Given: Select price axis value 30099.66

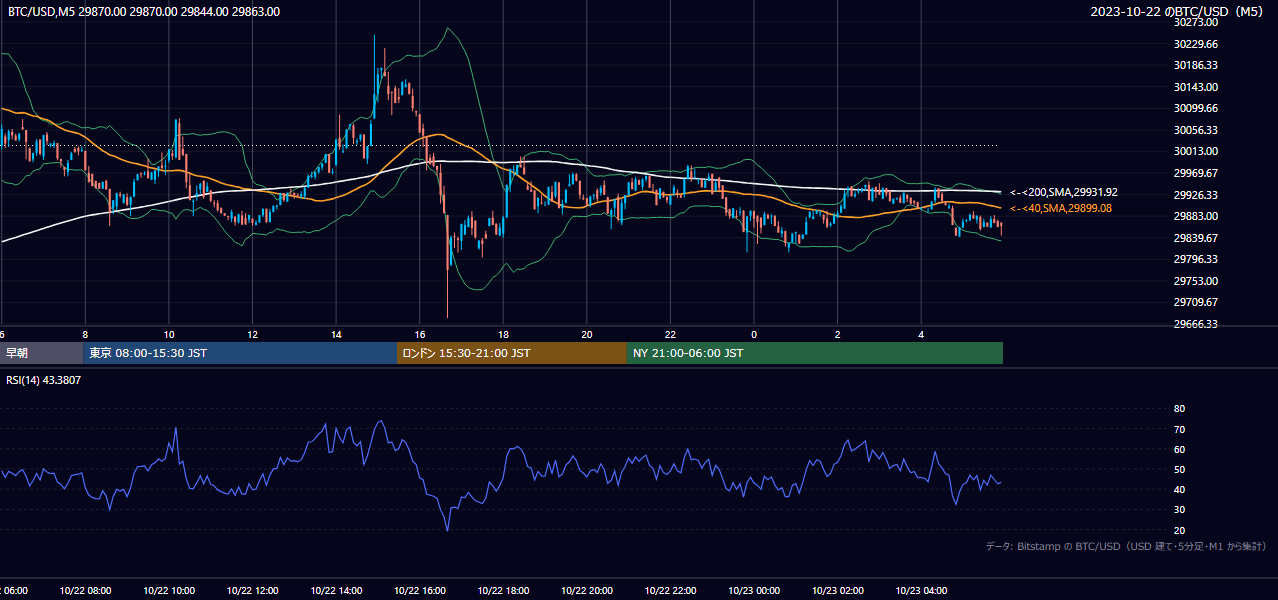Looking at the screenshot, I should coord(1196,108).
